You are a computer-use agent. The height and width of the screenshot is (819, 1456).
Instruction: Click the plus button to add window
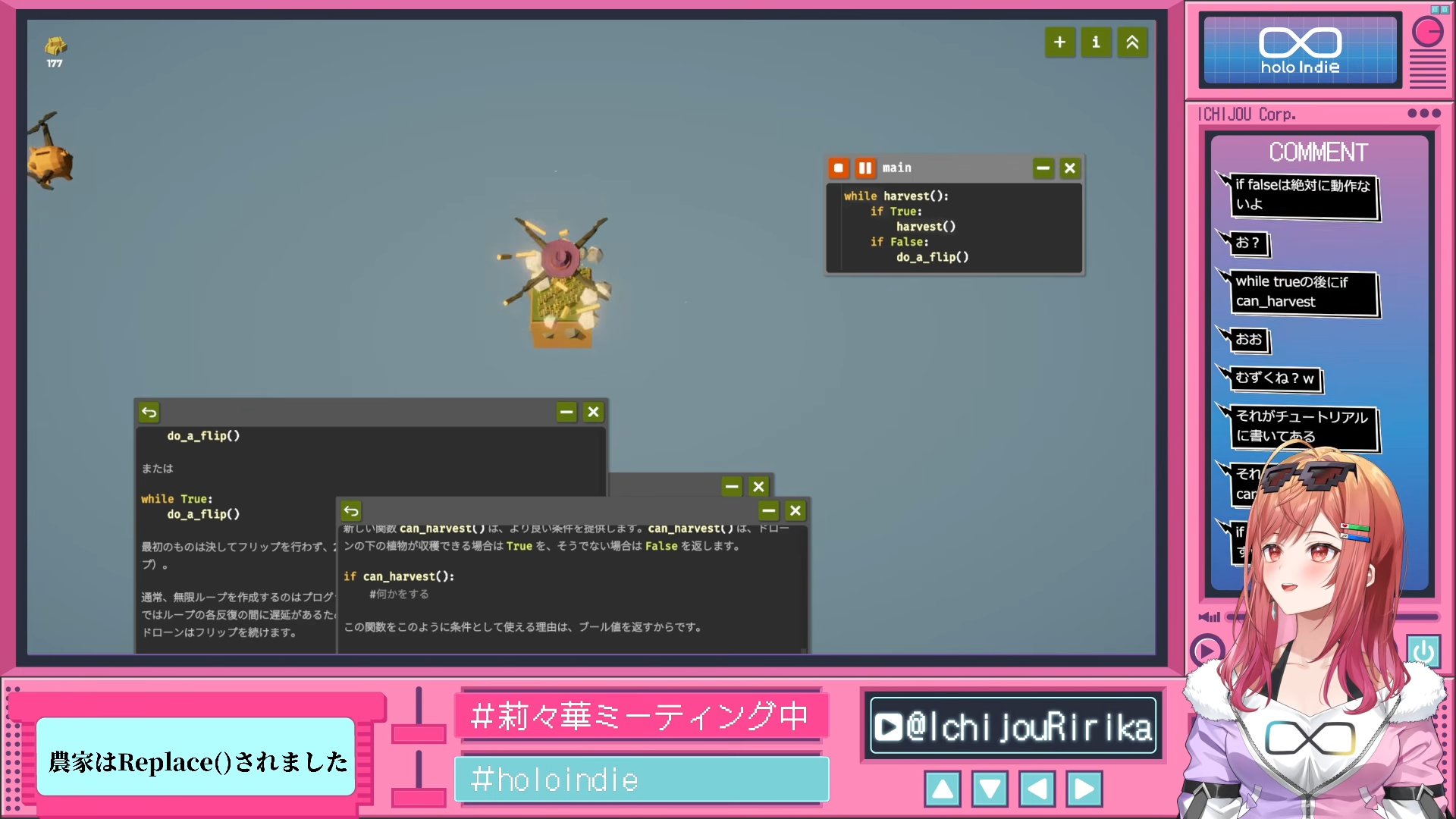click(1059, 42)
